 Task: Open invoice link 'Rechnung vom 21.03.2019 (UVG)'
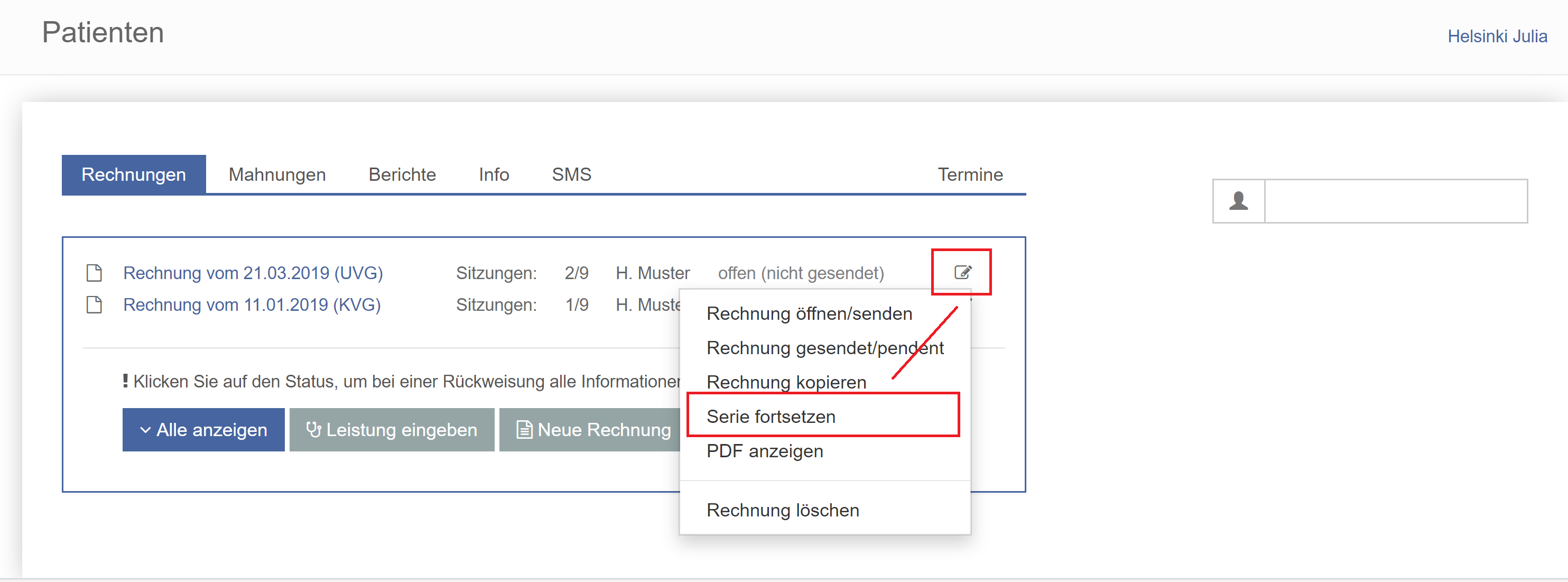click(253, 273)
